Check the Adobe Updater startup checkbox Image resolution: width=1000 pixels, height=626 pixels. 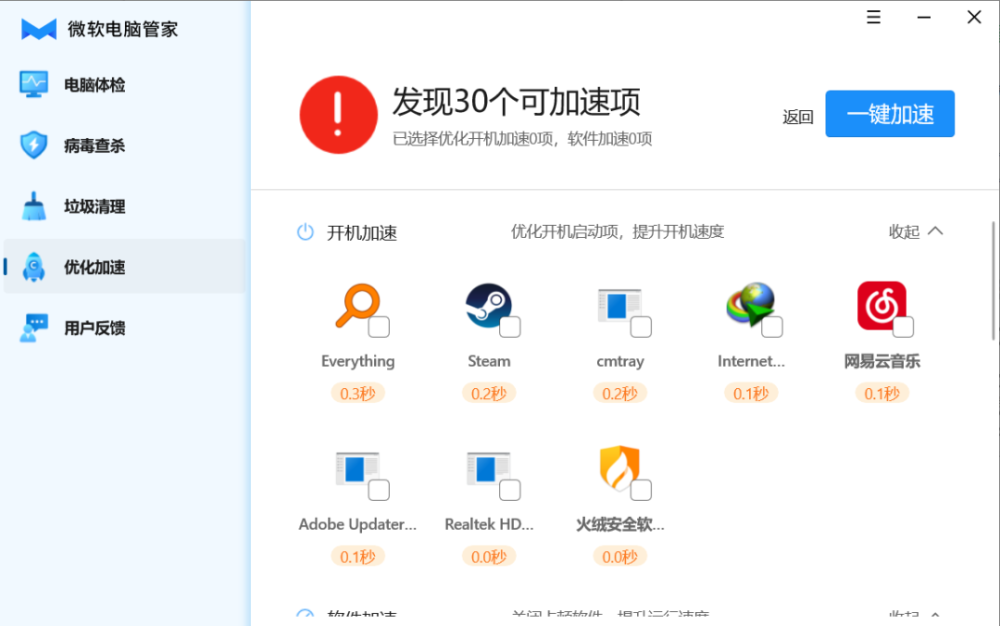[x=379, y=490]
